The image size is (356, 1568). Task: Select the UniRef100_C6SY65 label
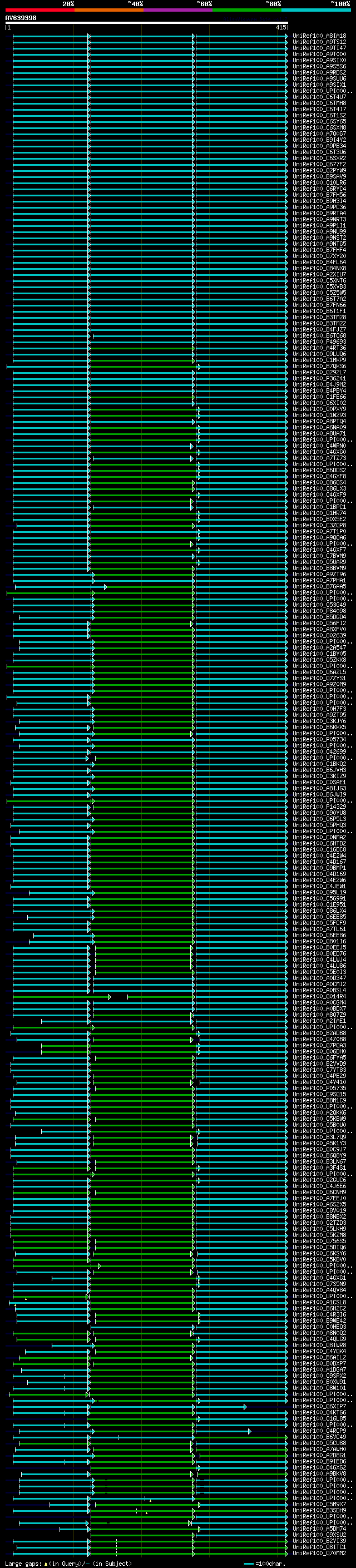click(319, 121)
